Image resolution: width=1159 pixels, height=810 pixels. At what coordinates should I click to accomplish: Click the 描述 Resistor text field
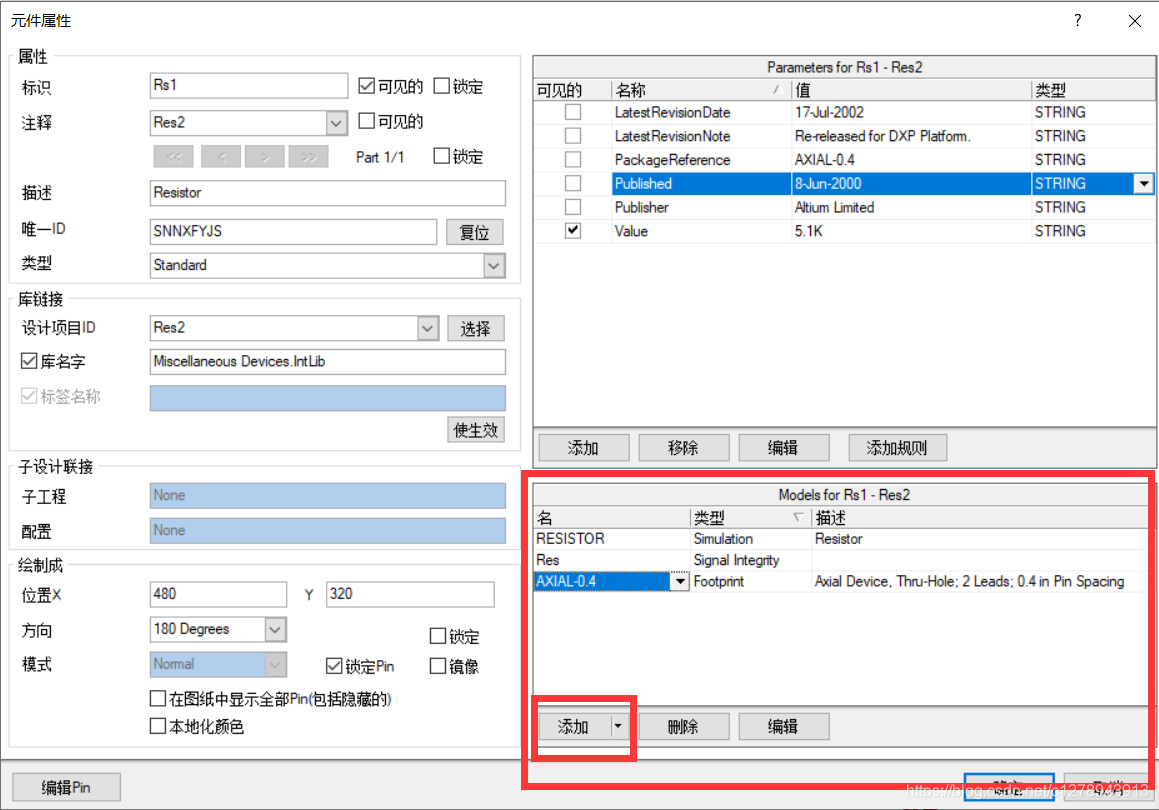point(328,193)
